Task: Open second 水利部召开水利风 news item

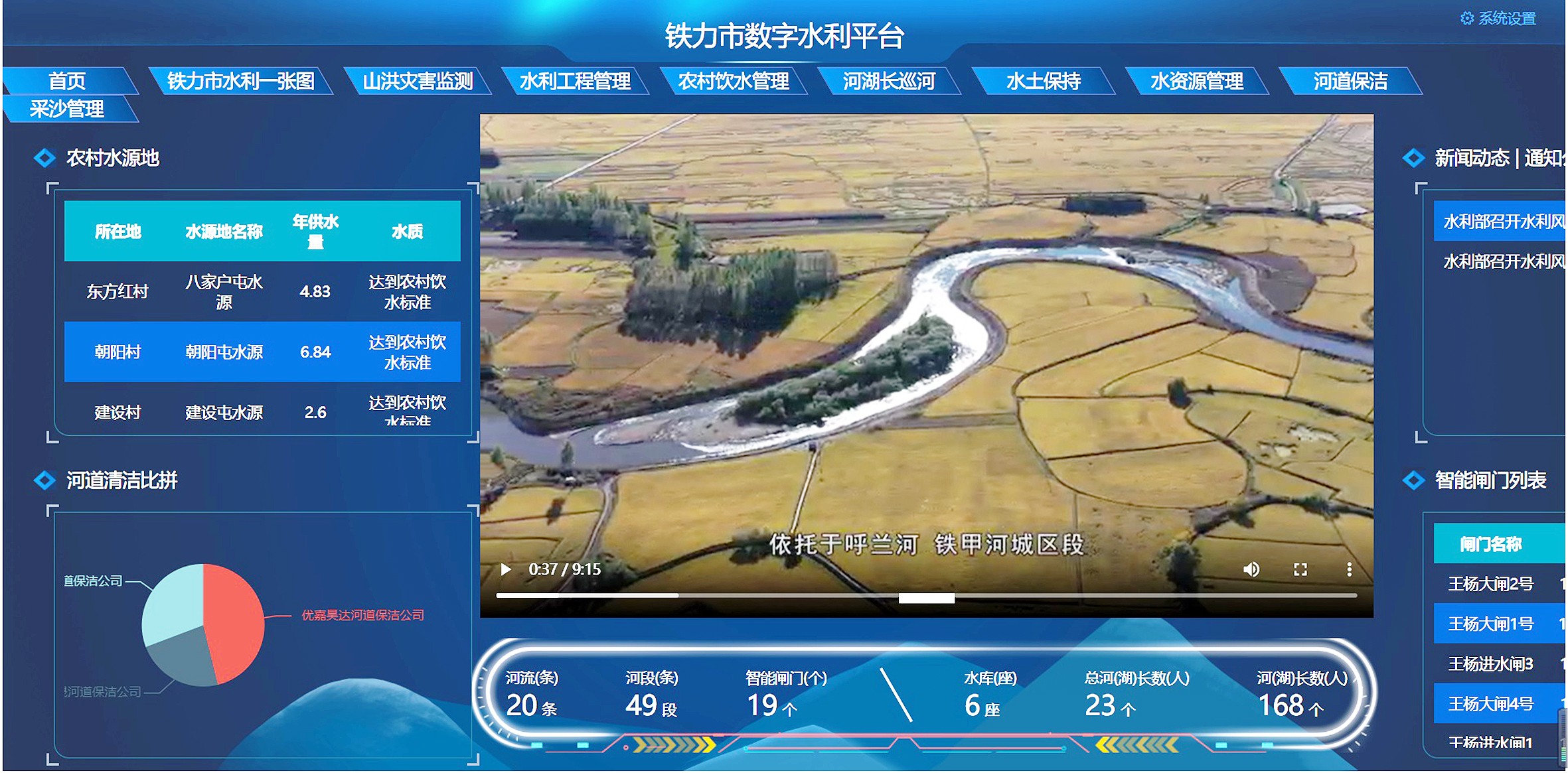Action: 1500,261
